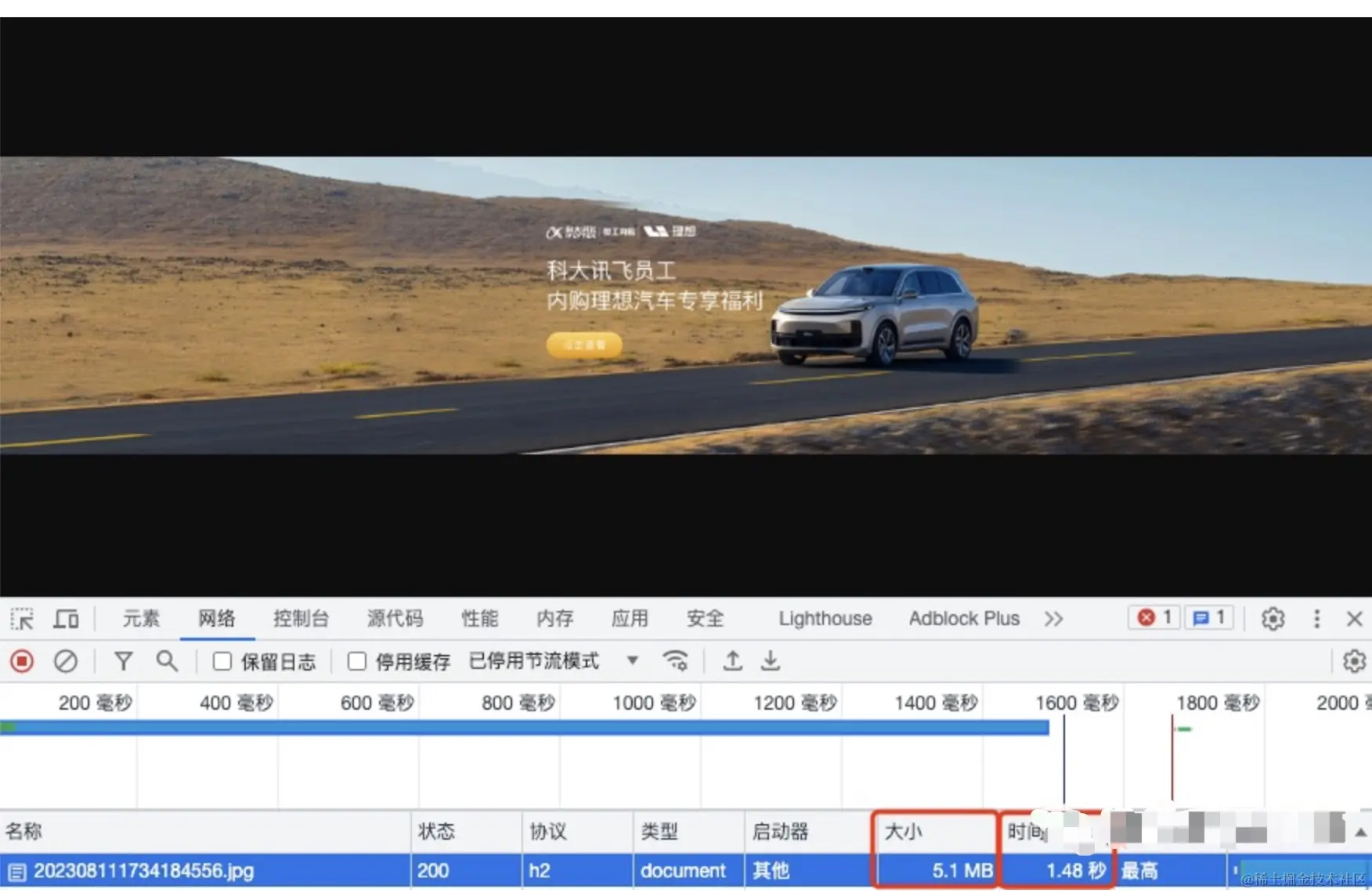Toggle the device toolbar icon
Screen dimensions: 1372x893
pyautogui.click(x=66, y=619)
